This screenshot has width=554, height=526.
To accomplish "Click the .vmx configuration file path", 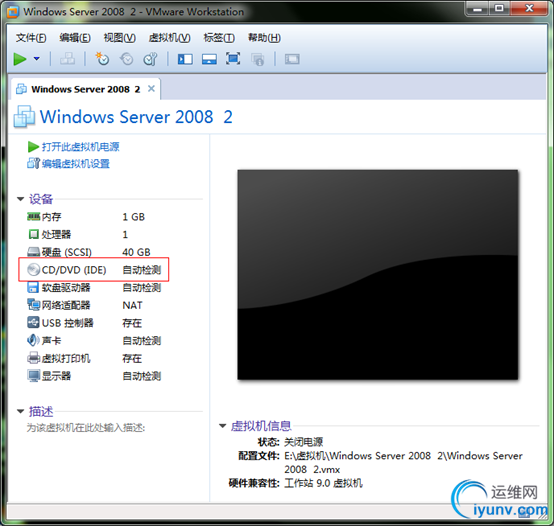I will pyautogui.click(x=403, y=462).
